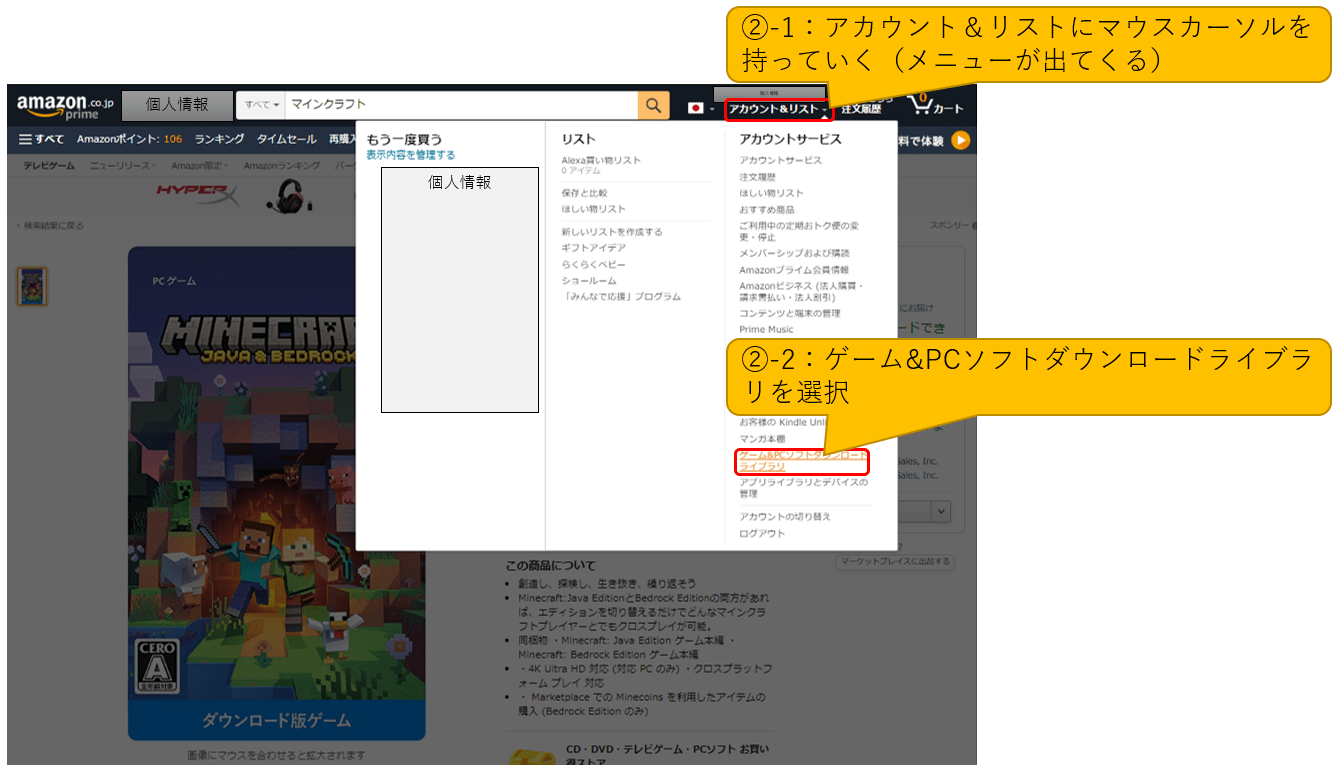Choose アカウントの切り替え
This screenshot has height=773, width=1337.
pyautogui.click(x=785, y=517)
